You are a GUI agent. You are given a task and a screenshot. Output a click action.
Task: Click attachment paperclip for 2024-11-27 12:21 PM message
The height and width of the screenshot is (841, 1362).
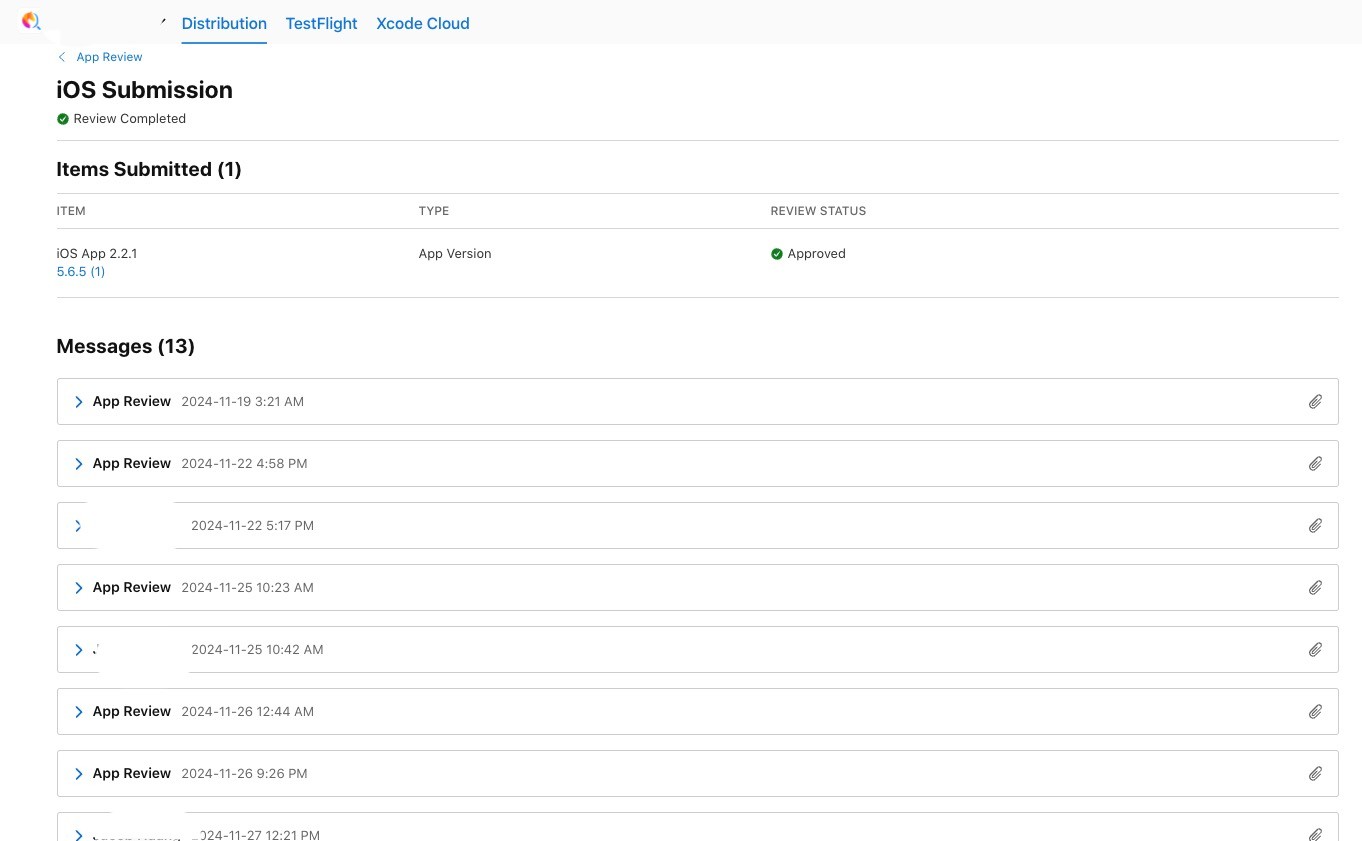[x=1315, y=834]
